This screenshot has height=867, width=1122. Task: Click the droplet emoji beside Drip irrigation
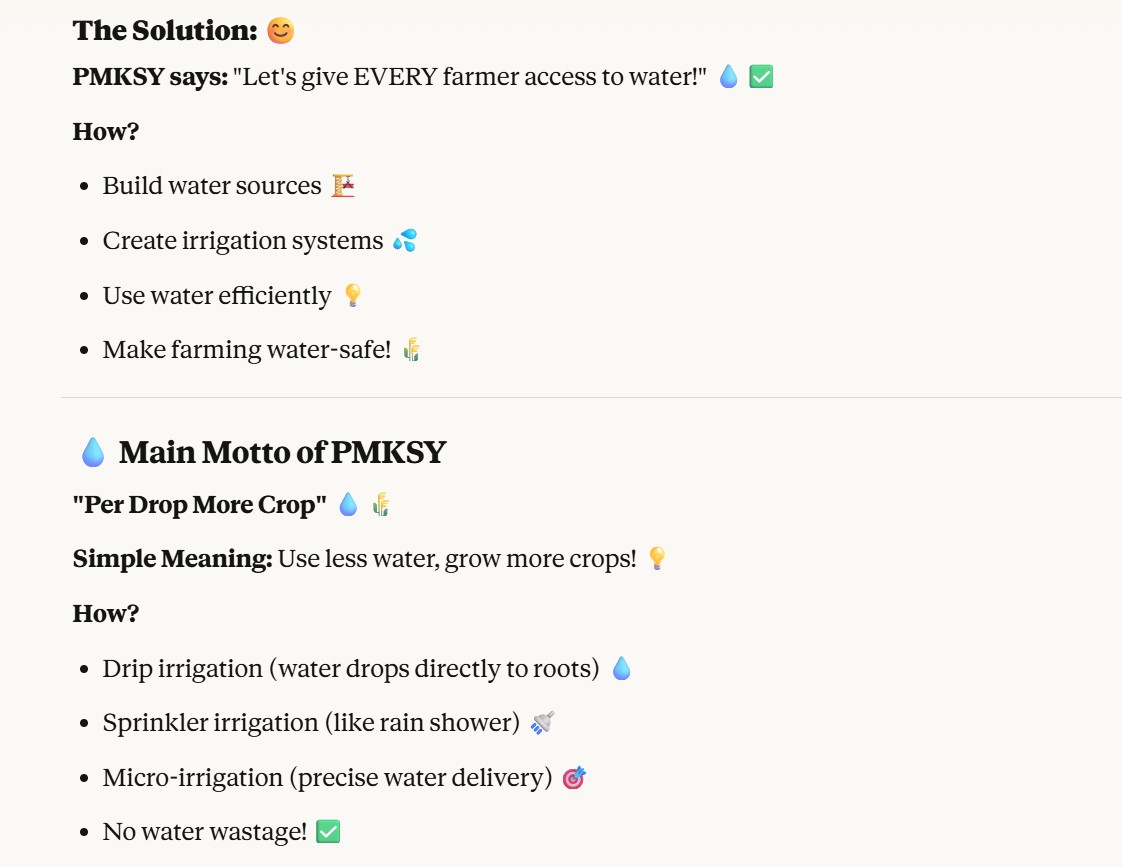click(621, 668)
